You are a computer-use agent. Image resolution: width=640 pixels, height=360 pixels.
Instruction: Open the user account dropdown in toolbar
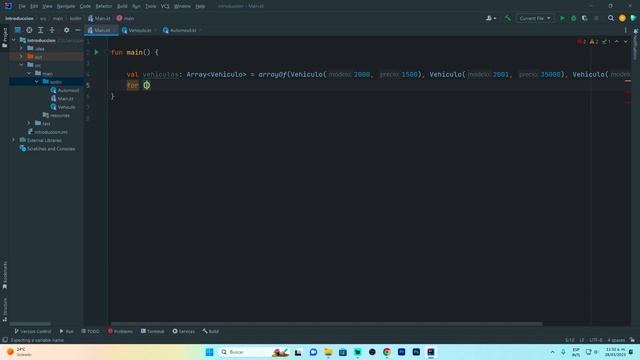[x=491, y=18]
